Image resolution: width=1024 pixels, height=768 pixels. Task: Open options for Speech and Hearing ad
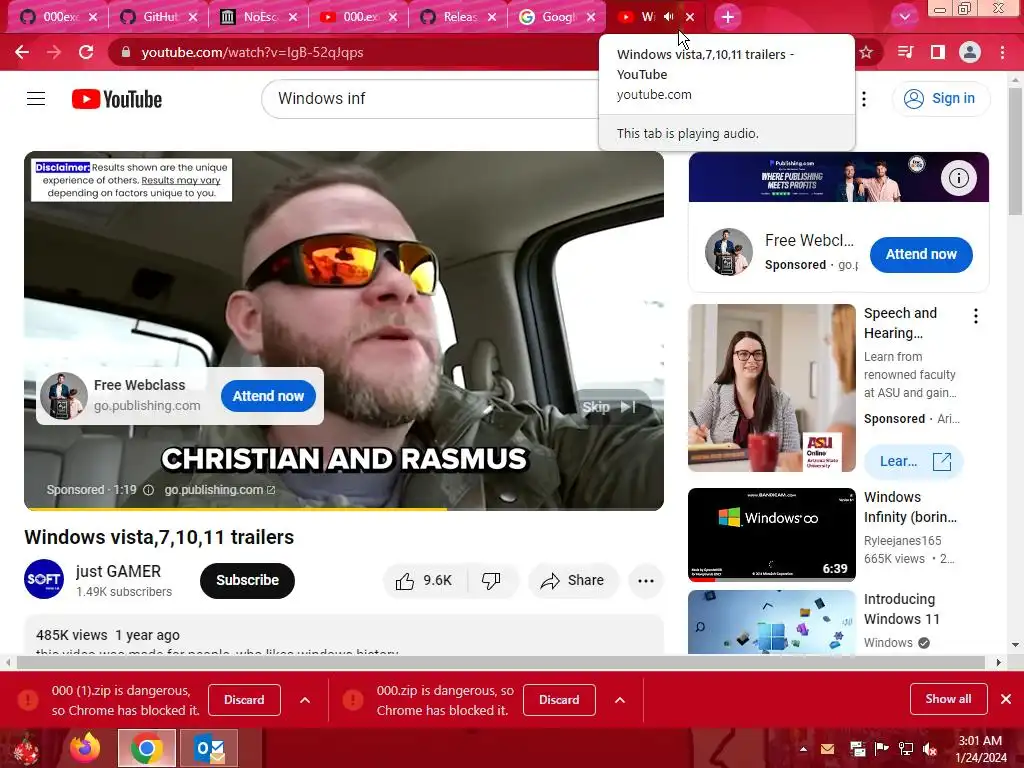[976, 317]
